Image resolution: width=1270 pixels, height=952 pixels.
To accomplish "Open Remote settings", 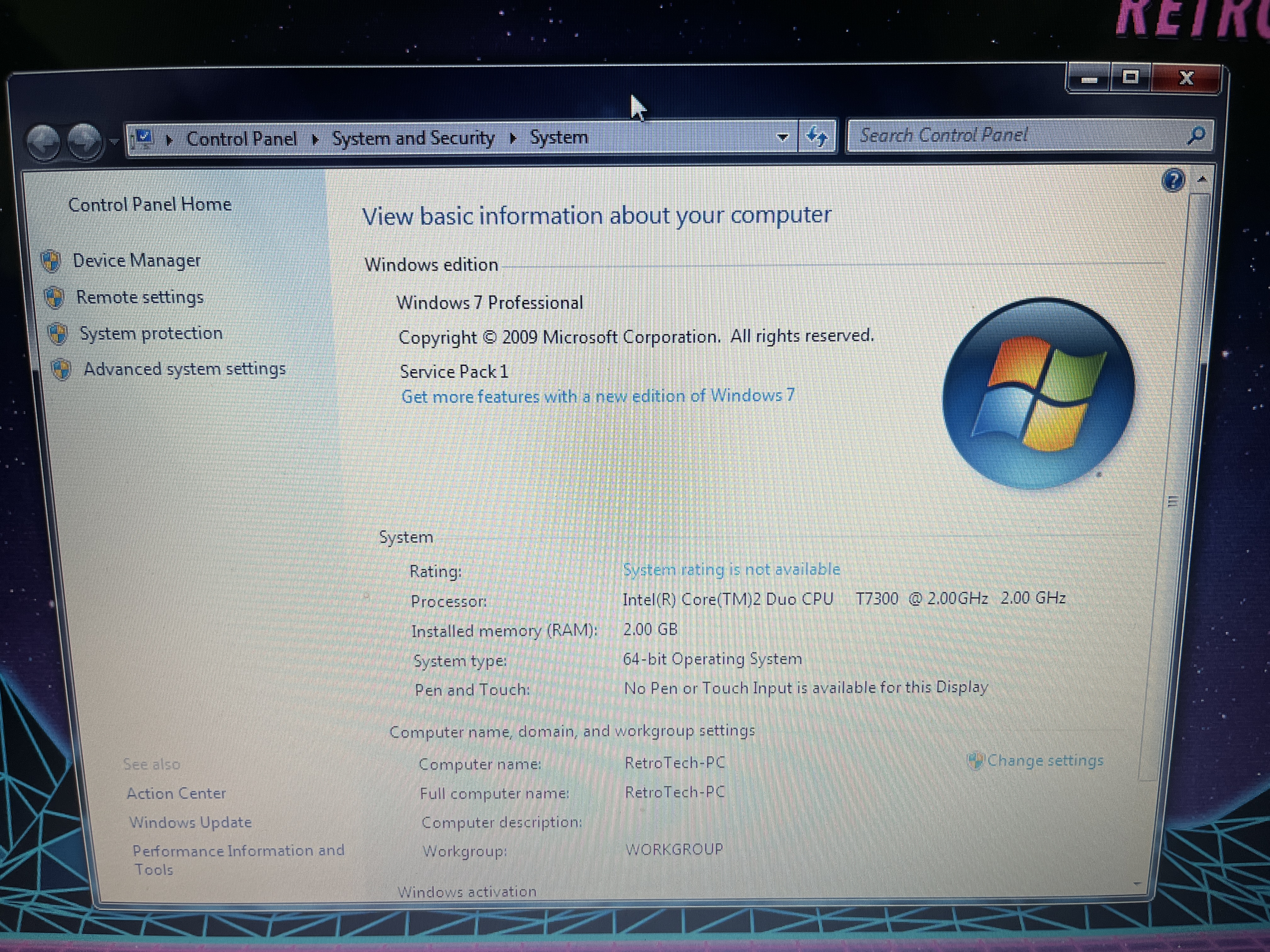I will (140, 297).
